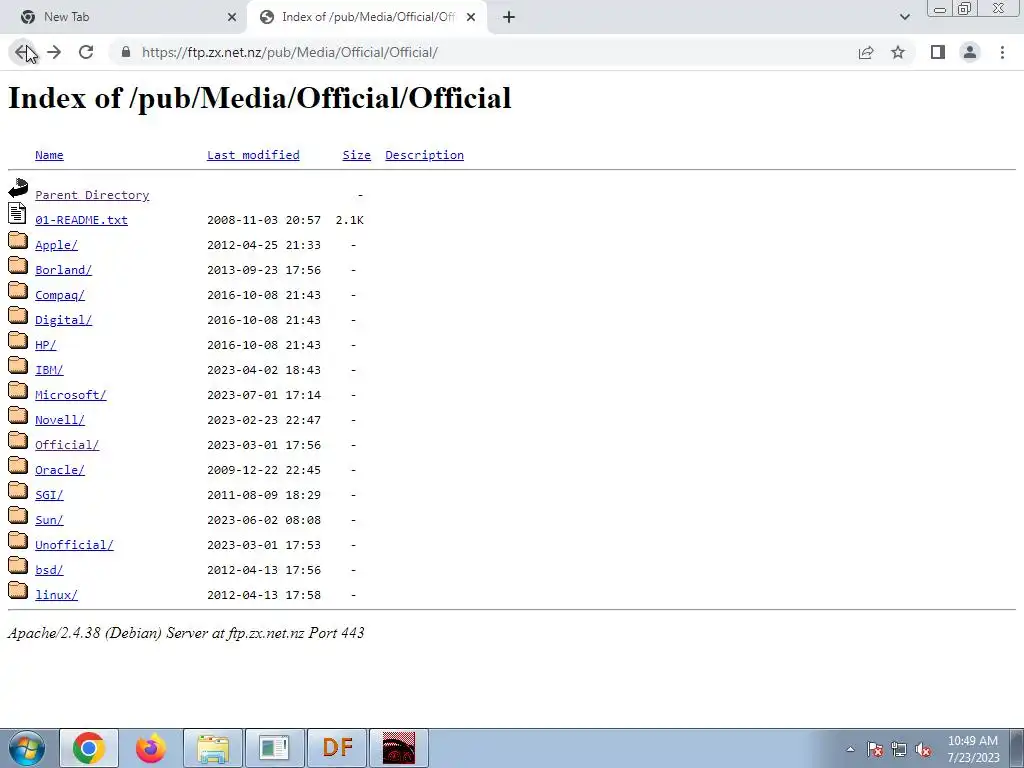Click the '2.1K' file size value
The image size is (1024, 768).
pyautogui.click(x=349, y=220)
